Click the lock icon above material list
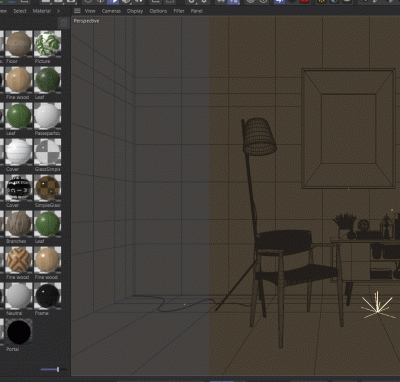Viewport: 400px width, 382px height. click(x=64, y=23)
